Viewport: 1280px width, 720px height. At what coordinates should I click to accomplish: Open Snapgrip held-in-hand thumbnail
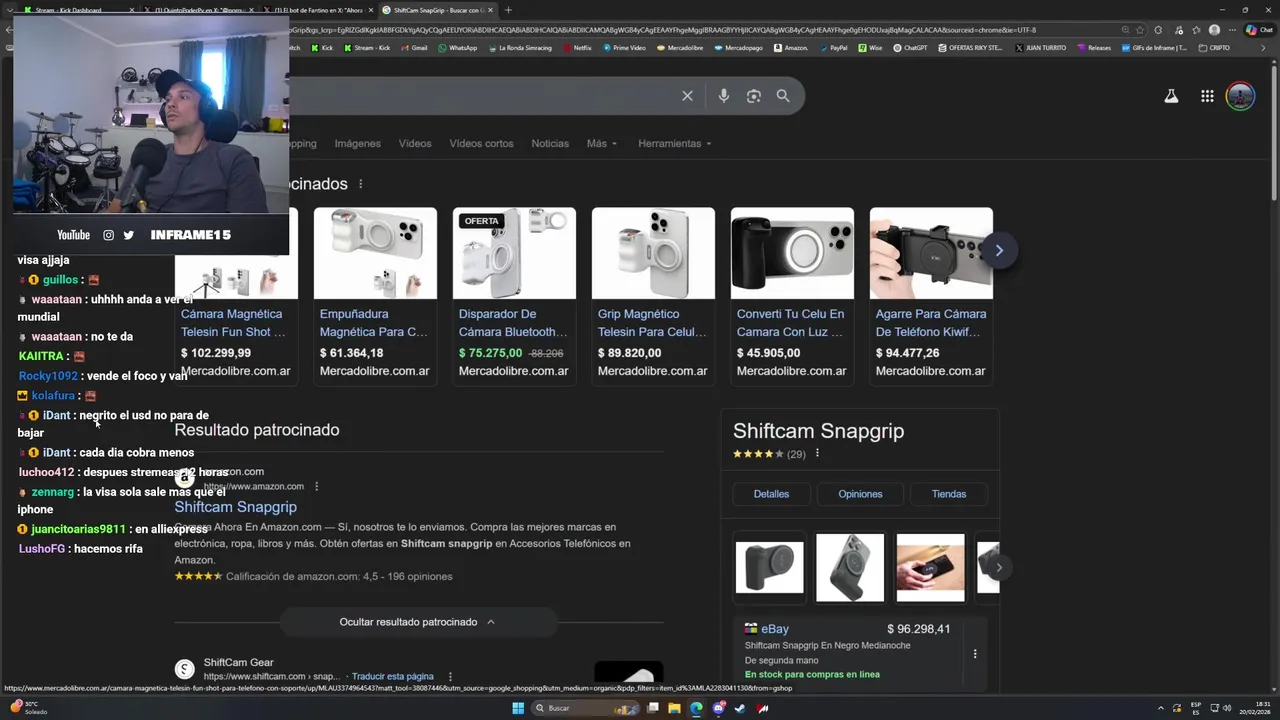pos(930,567)
